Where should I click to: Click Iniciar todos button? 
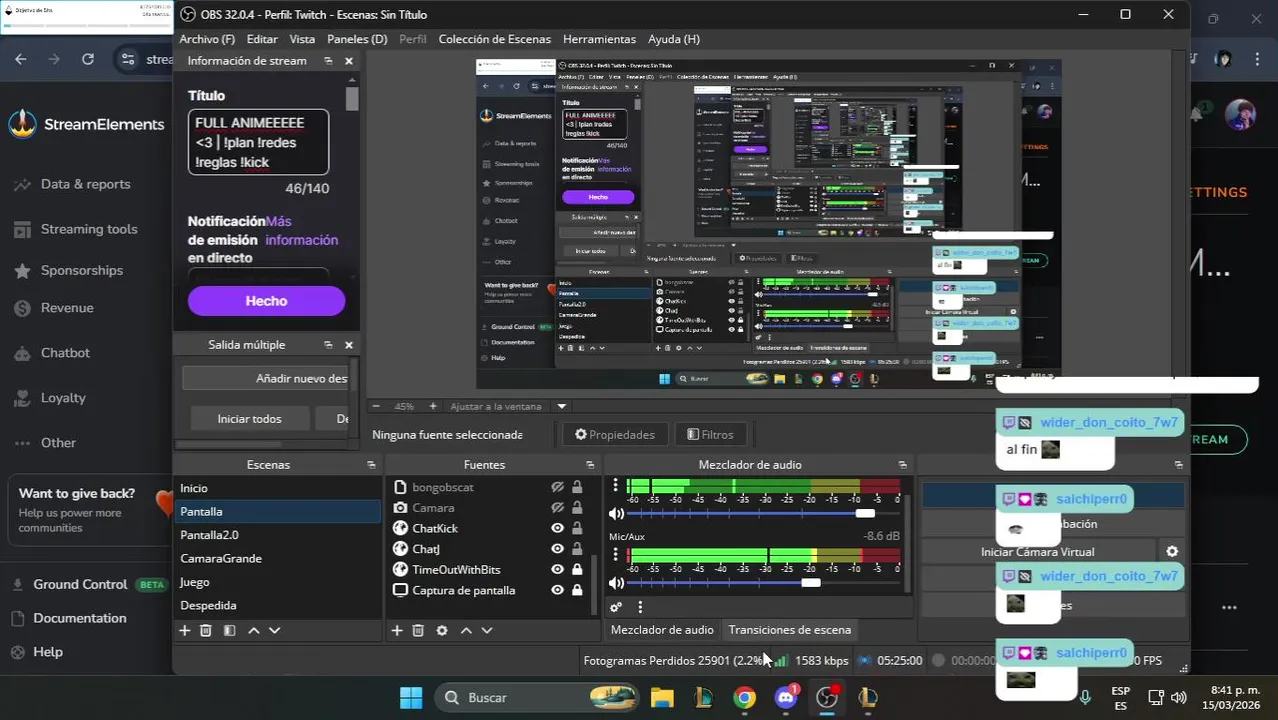(249, 419)
